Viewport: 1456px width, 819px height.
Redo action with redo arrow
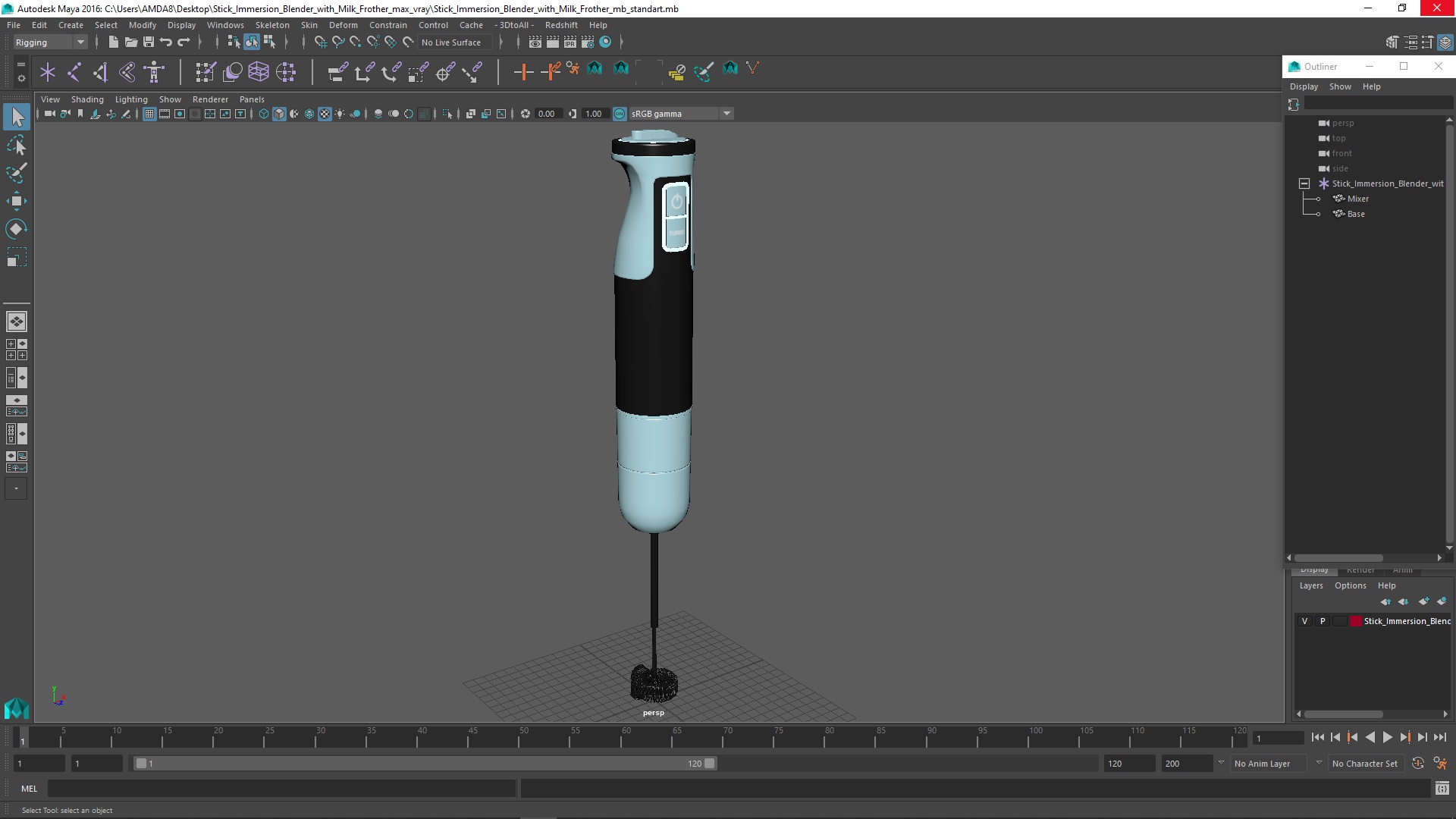pos(184,42)
